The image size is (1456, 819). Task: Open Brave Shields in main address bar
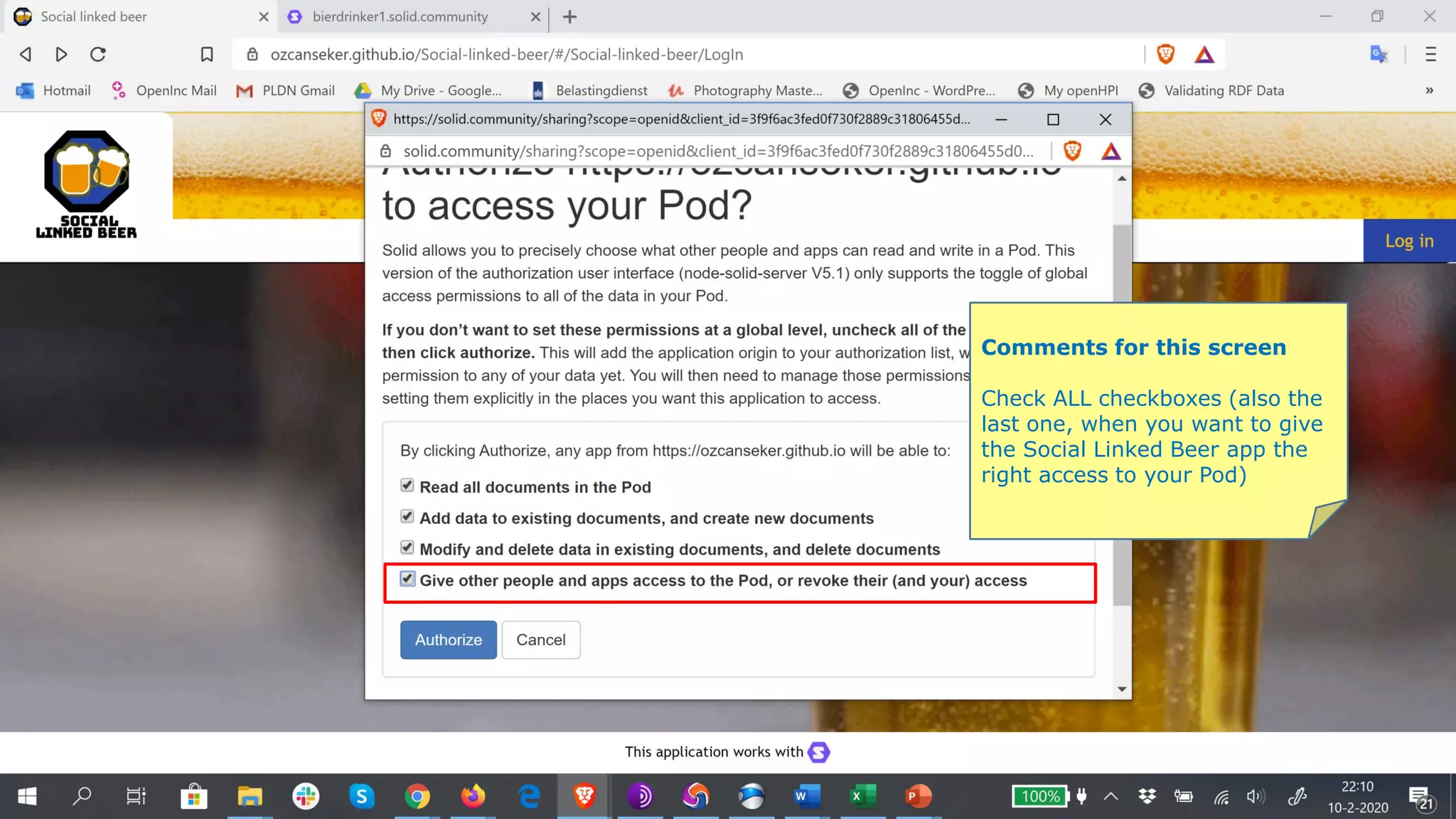[x=1166, y=54]
